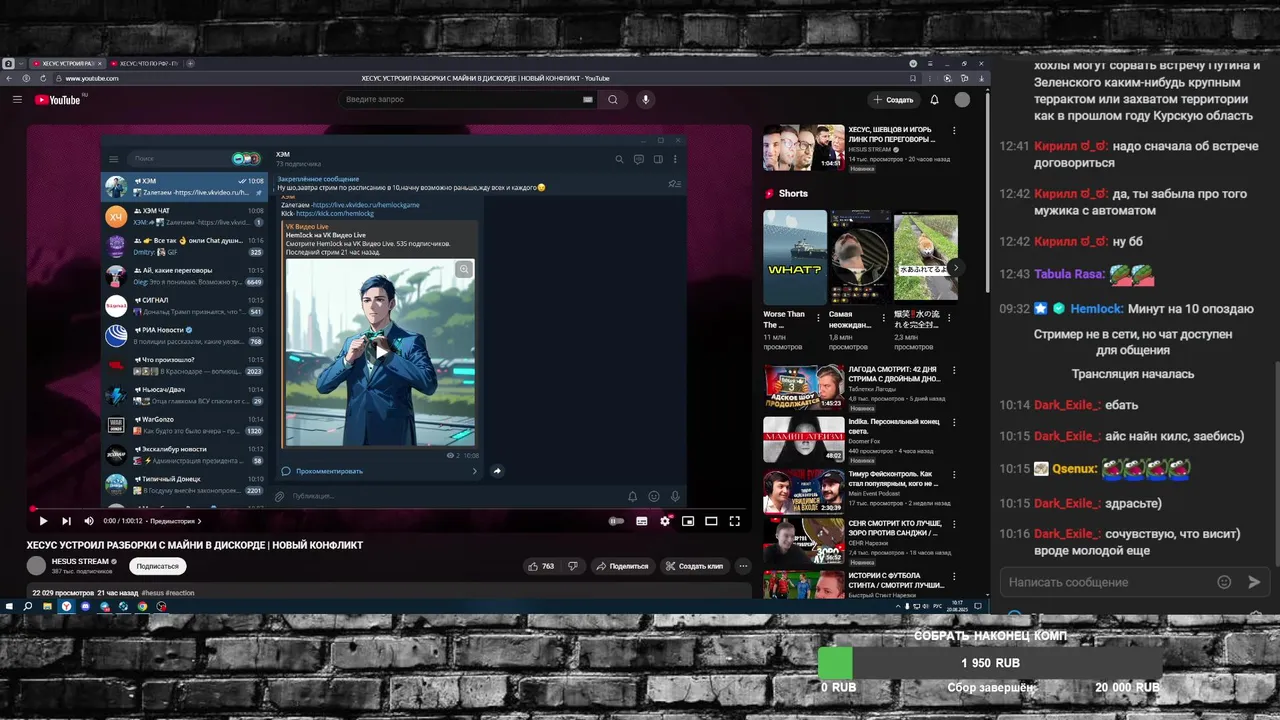Dislike the video

click(573, 566)
